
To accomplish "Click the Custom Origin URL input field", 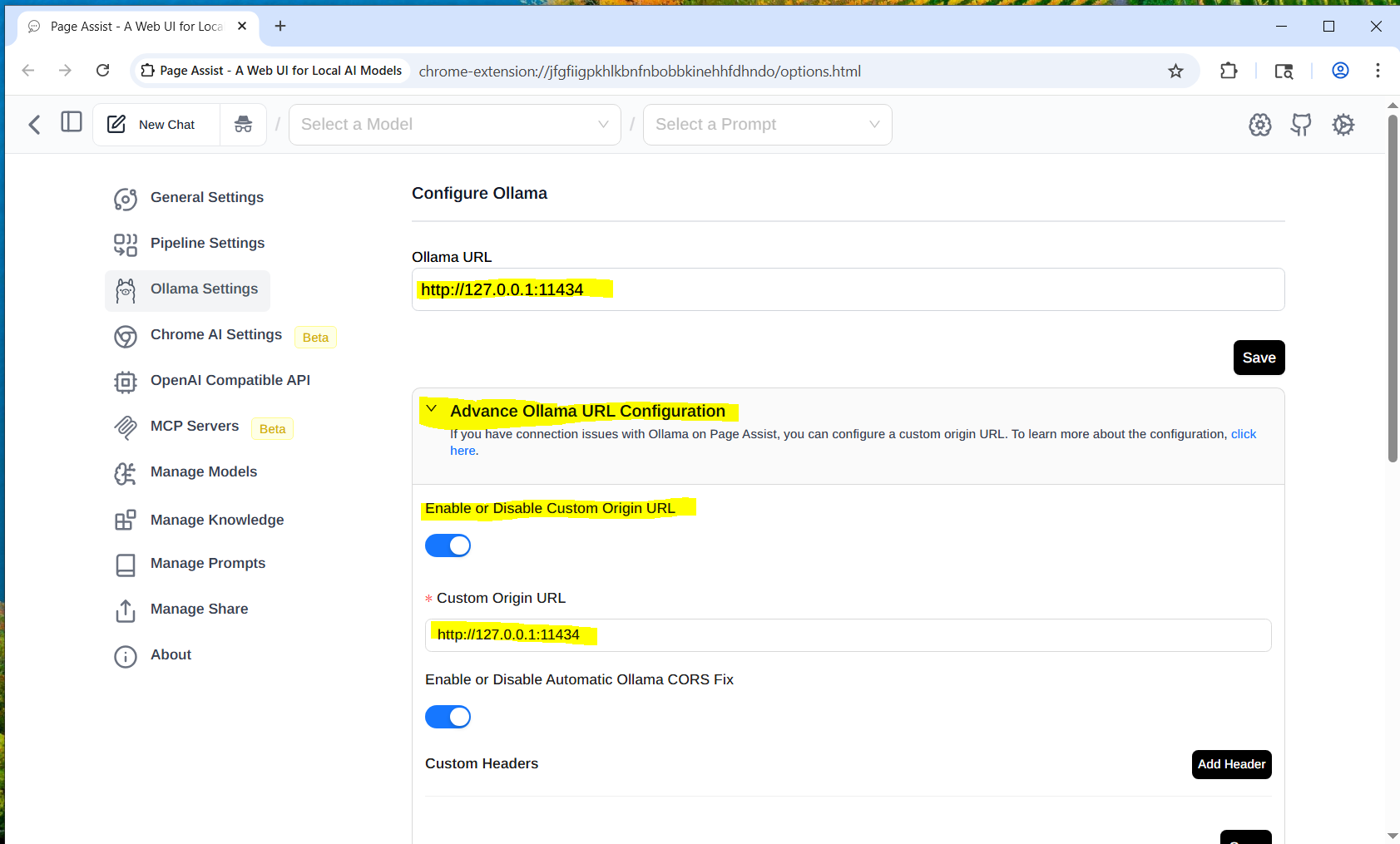I will click(x=848, y=634).
